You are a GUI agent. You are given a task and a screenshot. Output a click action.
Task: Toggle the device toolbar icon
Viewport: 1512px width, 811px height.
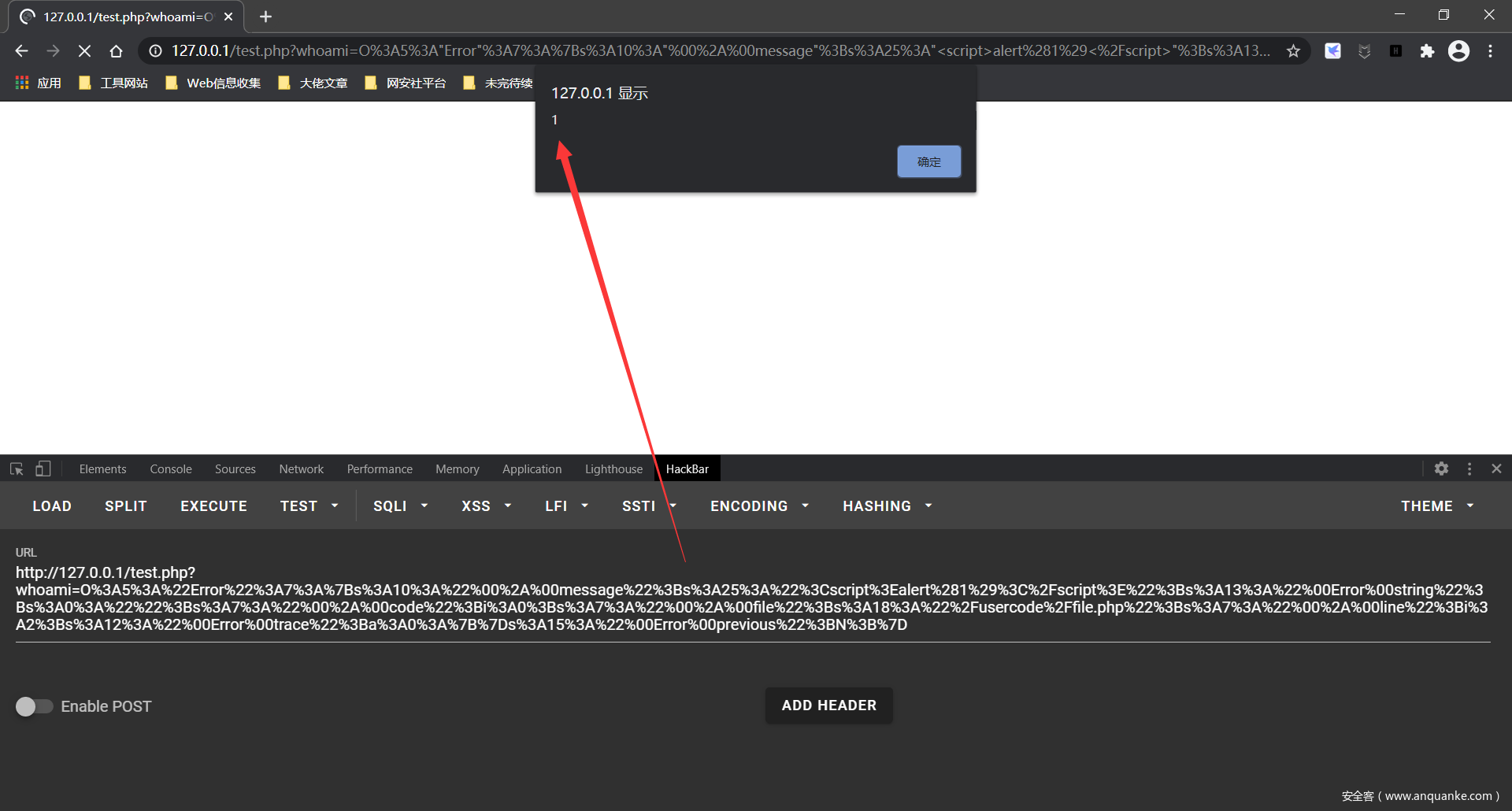tap(43, 469)
